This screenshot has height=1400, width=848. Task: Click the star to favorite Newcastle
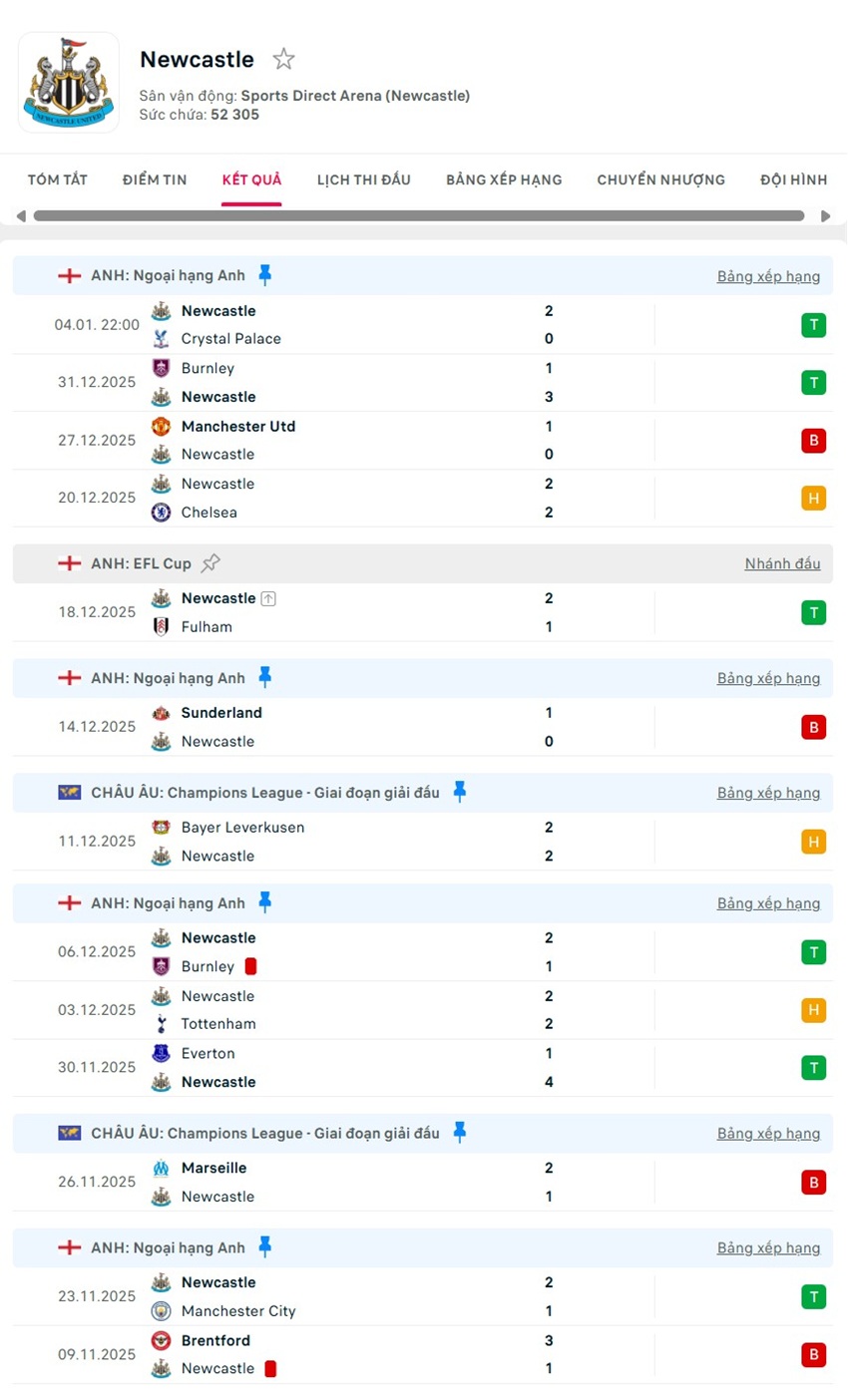[x=283, y=59]
